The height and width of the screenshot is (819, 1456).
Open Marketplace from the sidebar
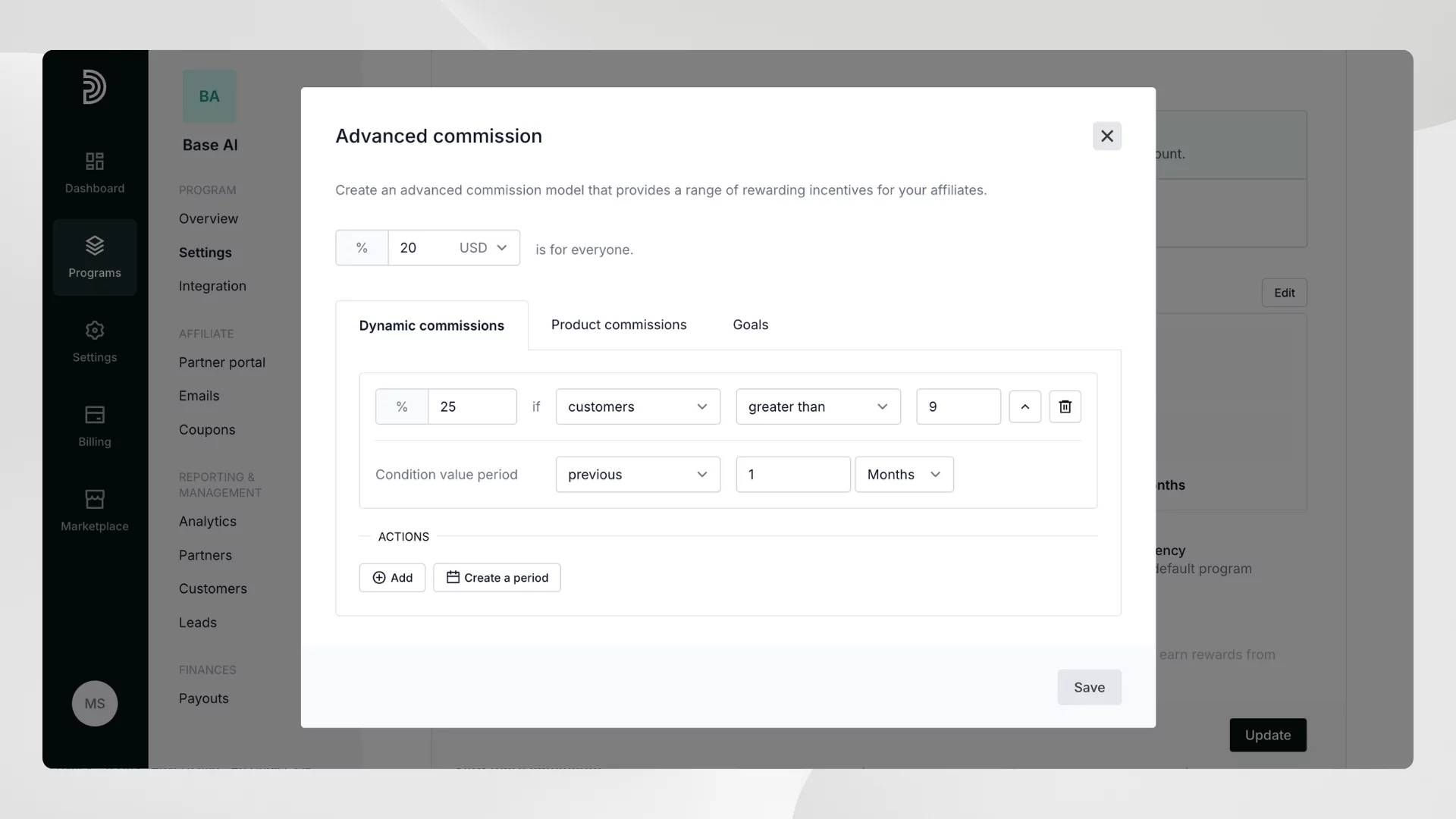click(95, 510)
